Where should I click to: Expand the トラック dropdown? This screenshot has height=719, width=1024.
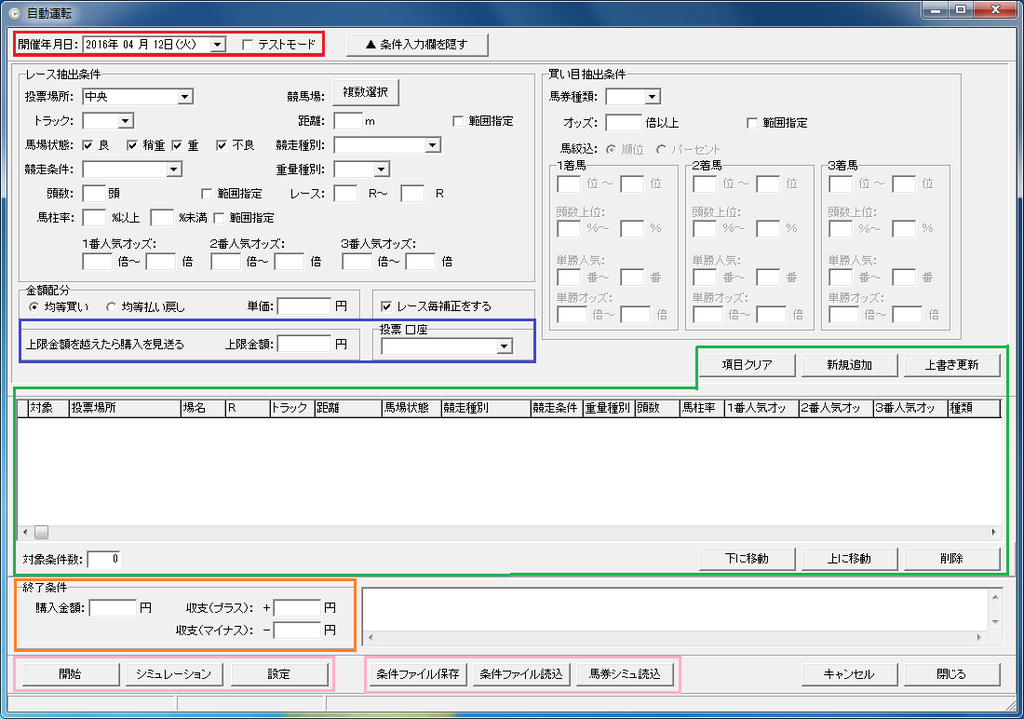click(x=126, y=121)
